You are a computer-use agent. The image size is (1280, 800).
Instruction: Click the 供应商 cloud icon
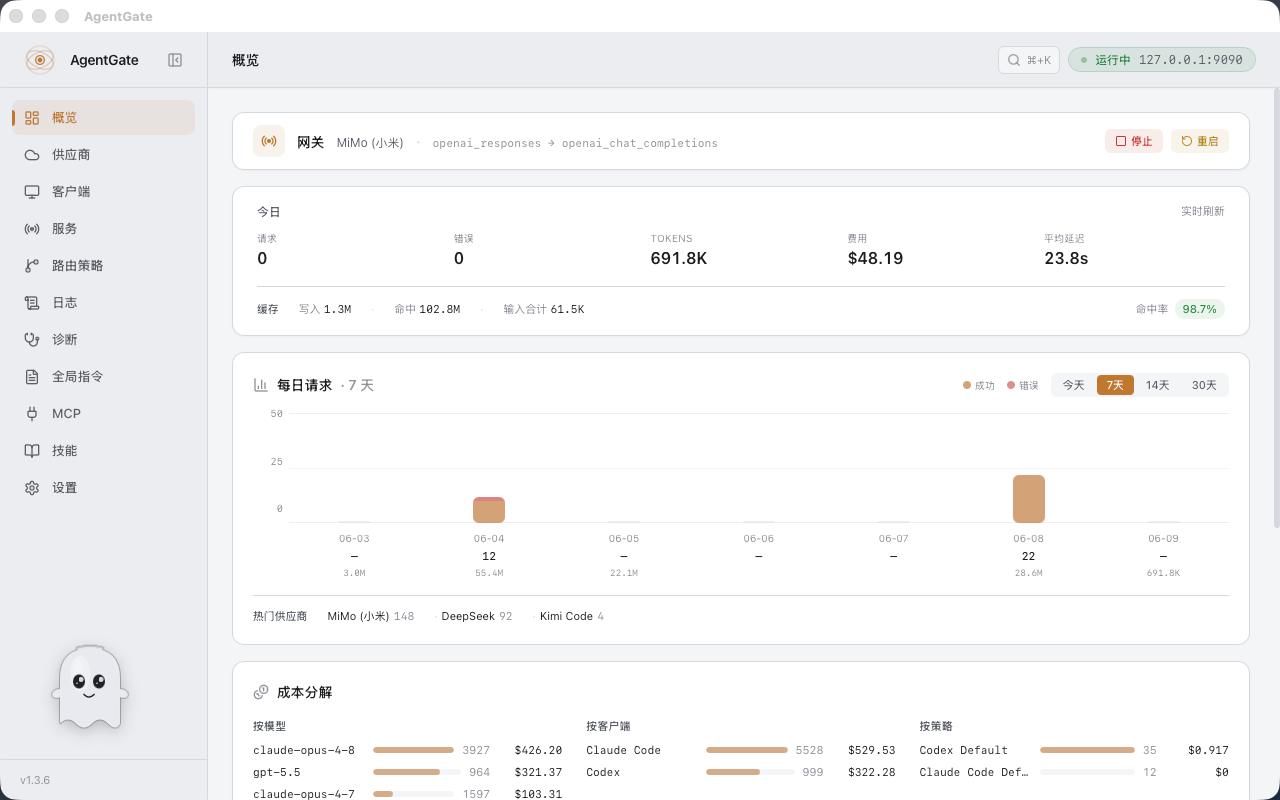point(32,154)
